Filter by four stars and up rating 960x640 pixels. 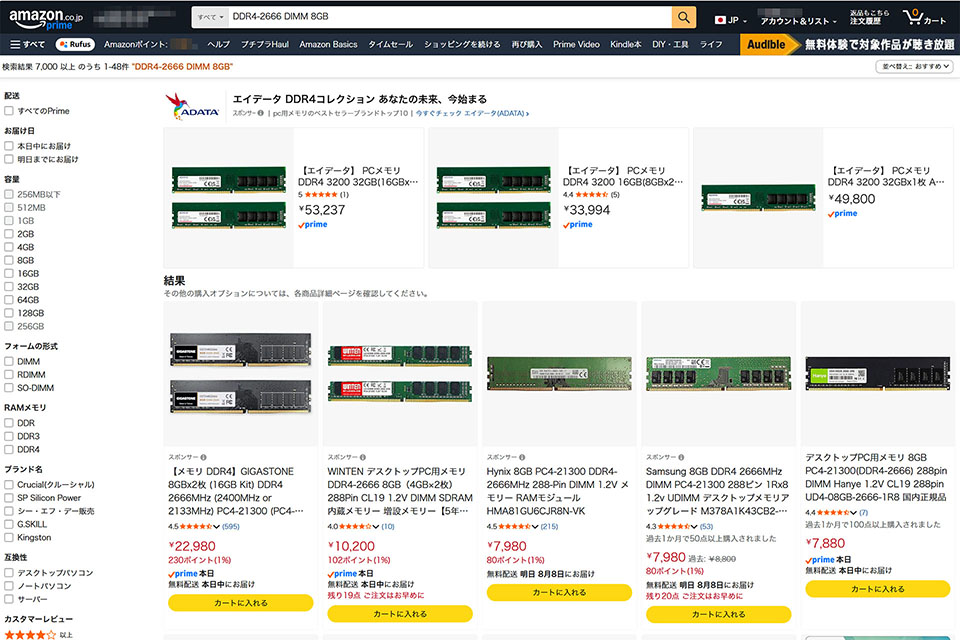click(x=30, y=635)
